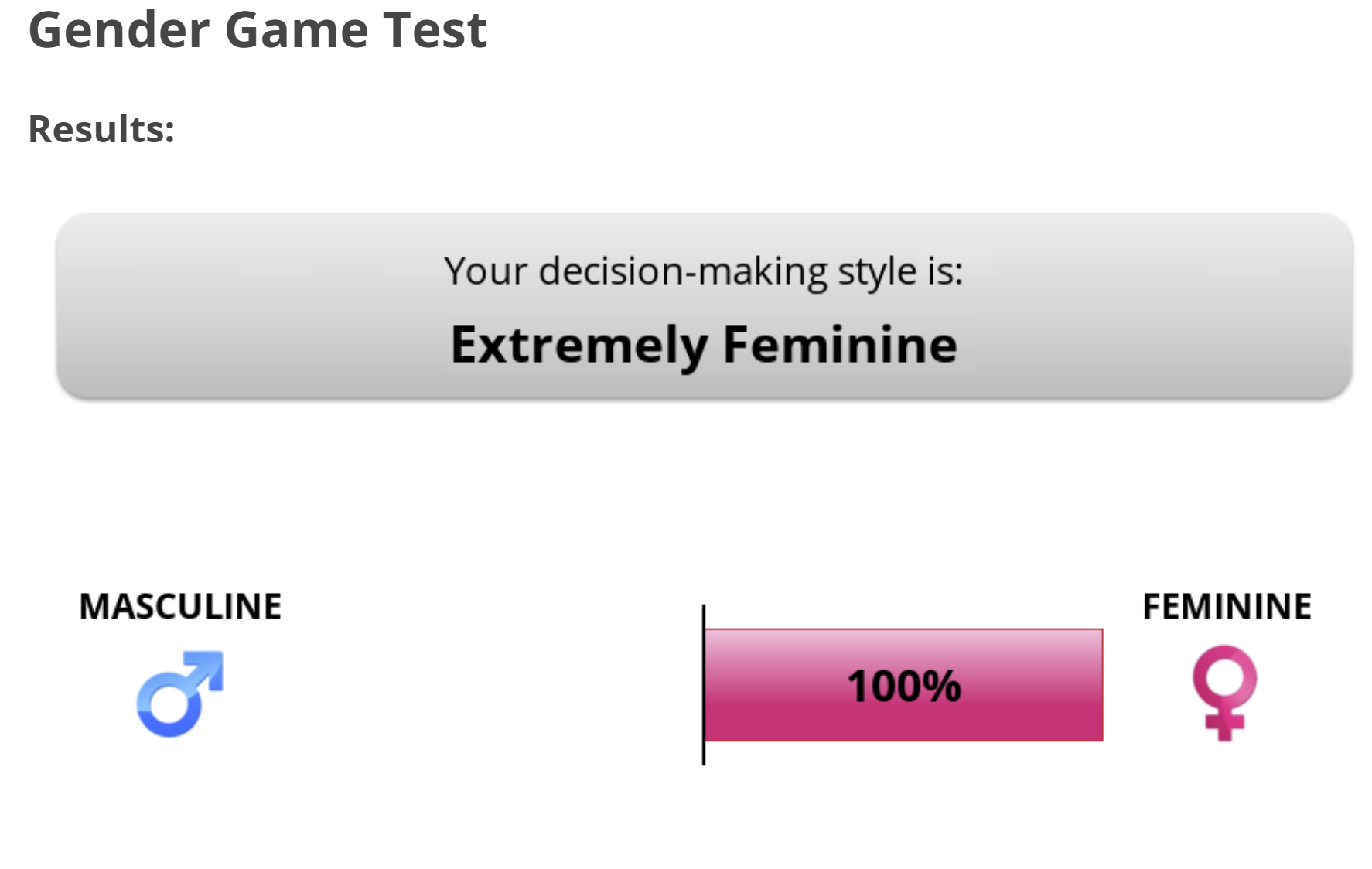Click the right end of the pink bar
Viewport: 1372px width, 869px height.
[1097, 685]
